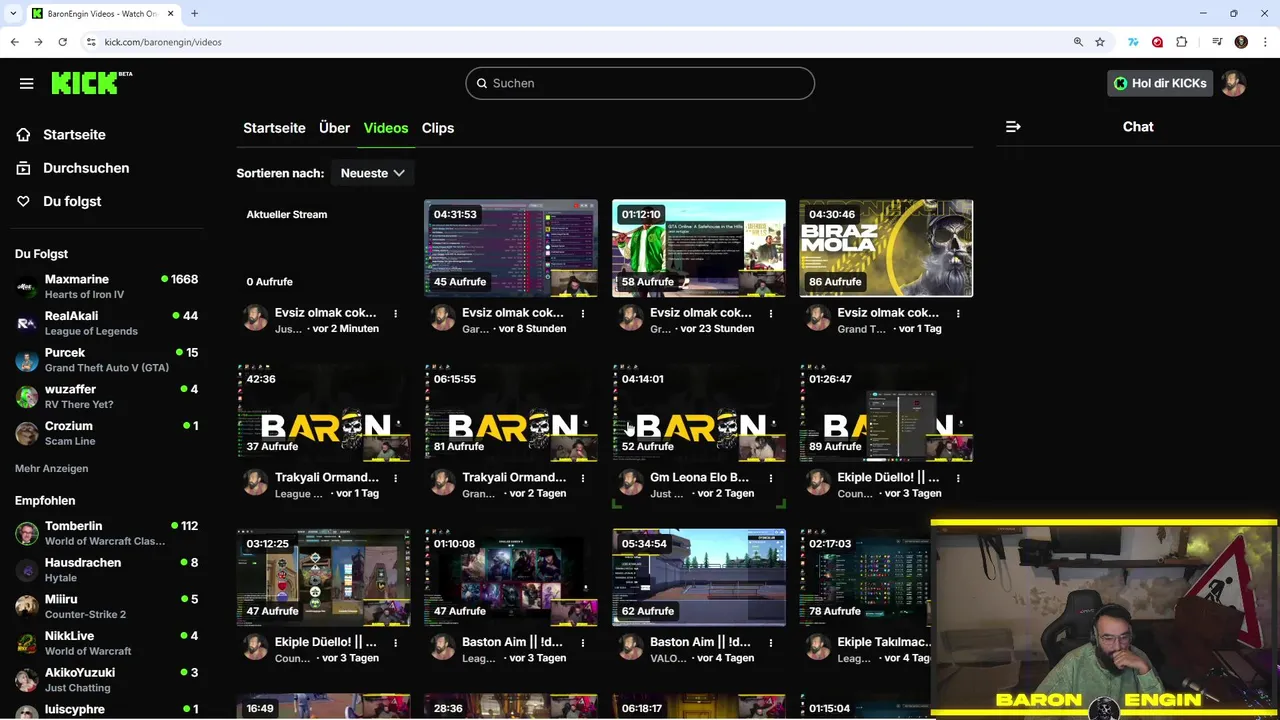Open the video thumbnail with 04:31:53 duration
This screenshot has height=720, width=1280.
click(x=511, y=248)
